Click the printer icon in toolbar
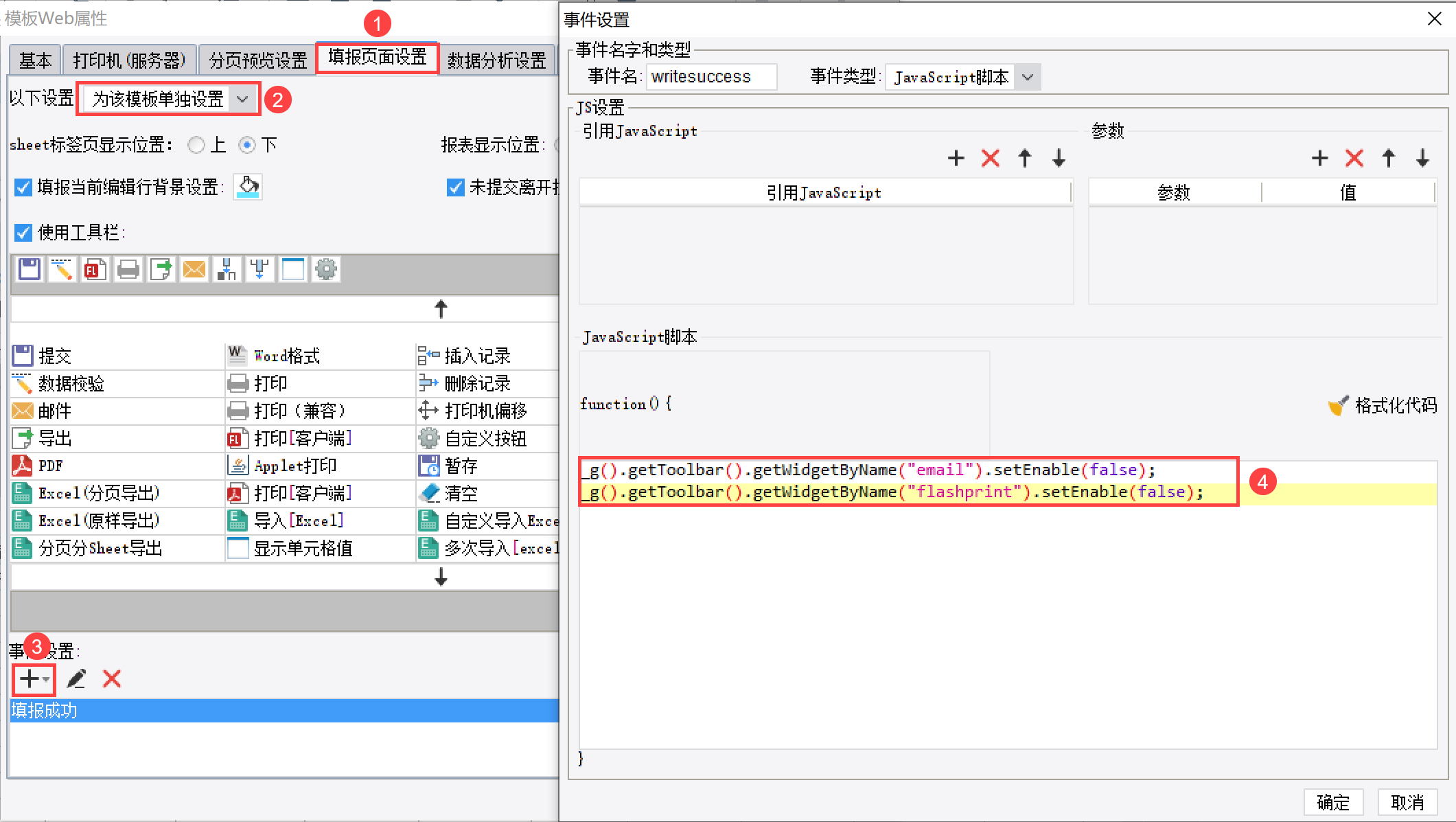The width and height of the screenshot is (1456, 822). [x=128, y=269]
